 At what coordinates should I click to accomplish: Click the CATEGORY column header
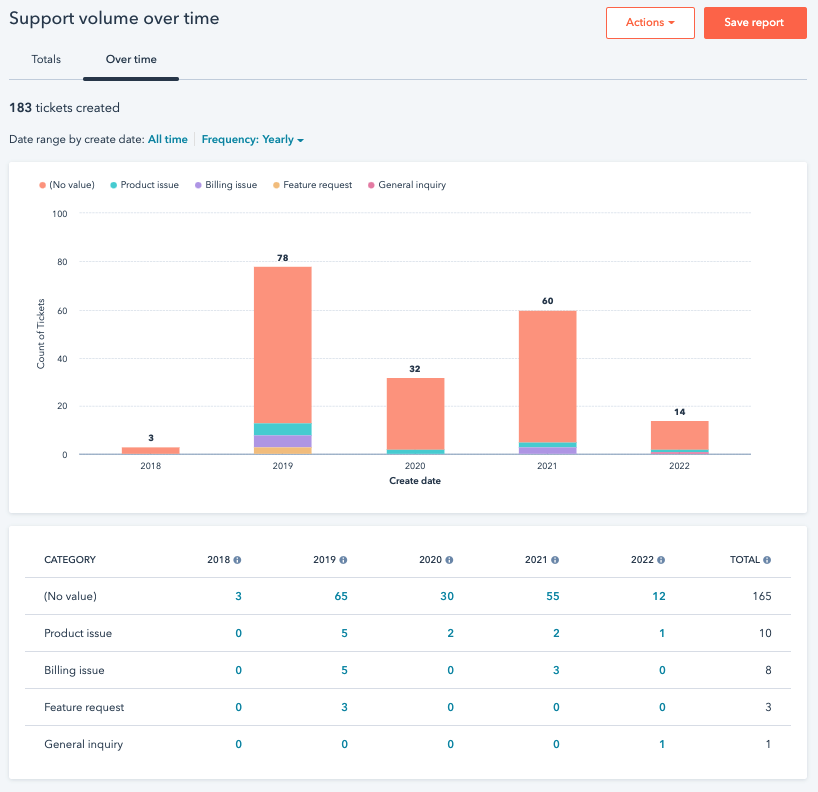(x=70, y=560)
